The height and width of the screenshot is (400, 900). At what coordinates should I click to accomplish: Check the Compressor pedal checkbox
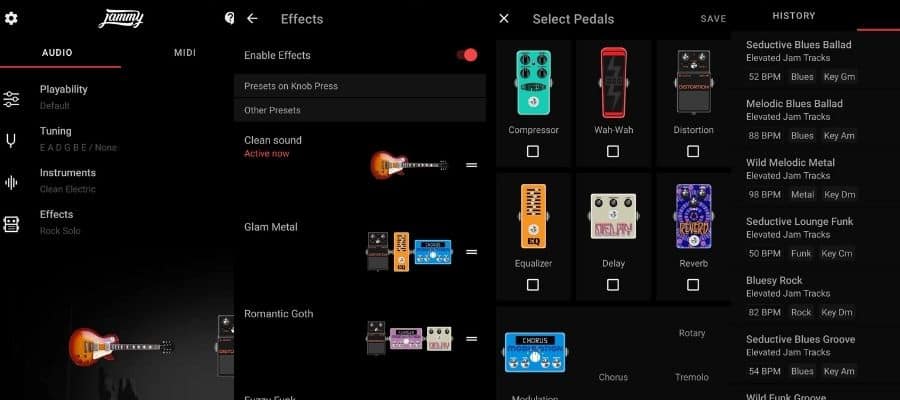point(533,152)
